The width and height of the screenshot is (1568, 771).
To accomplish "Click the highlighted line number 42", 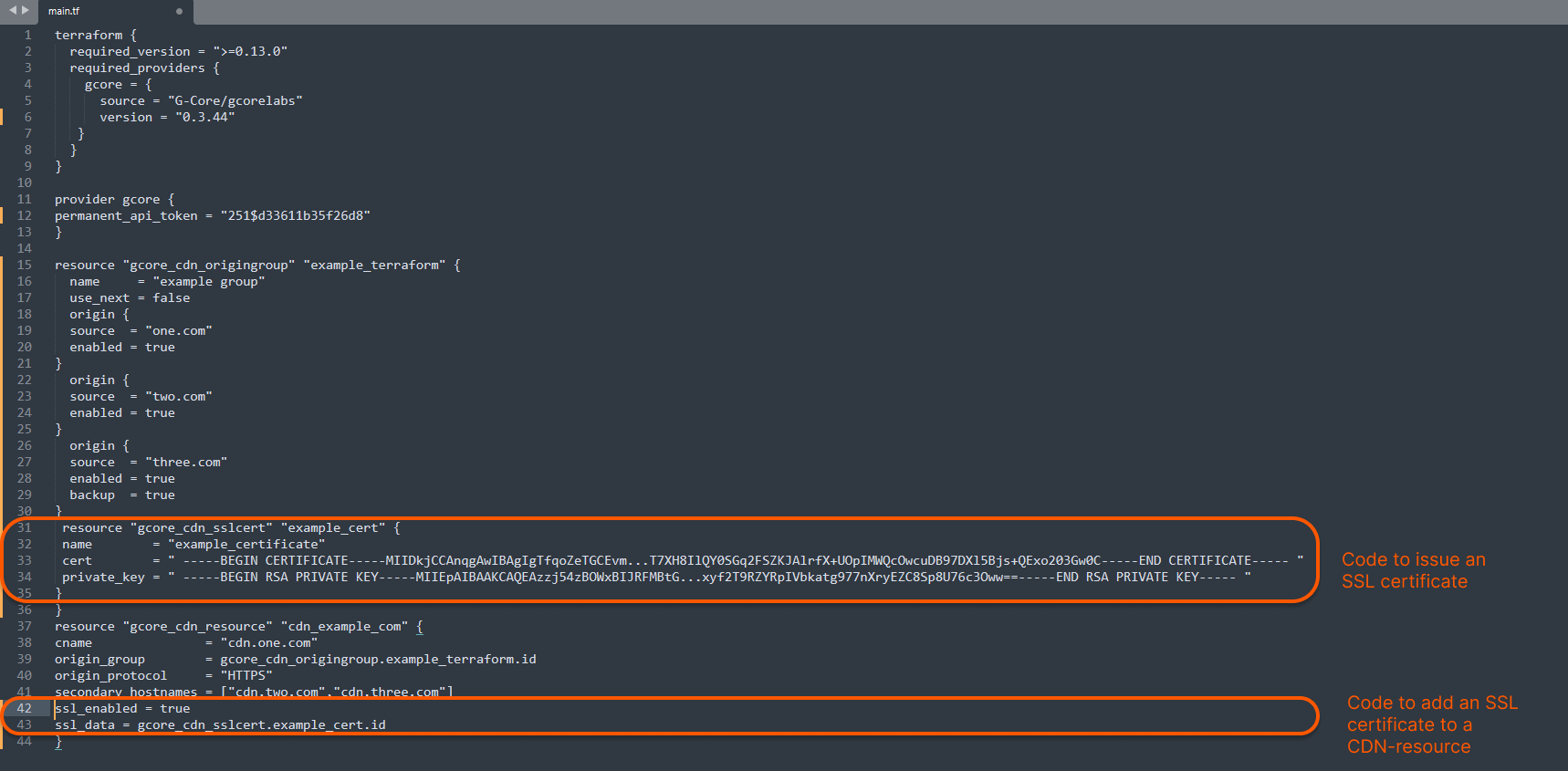I will 25,709.
